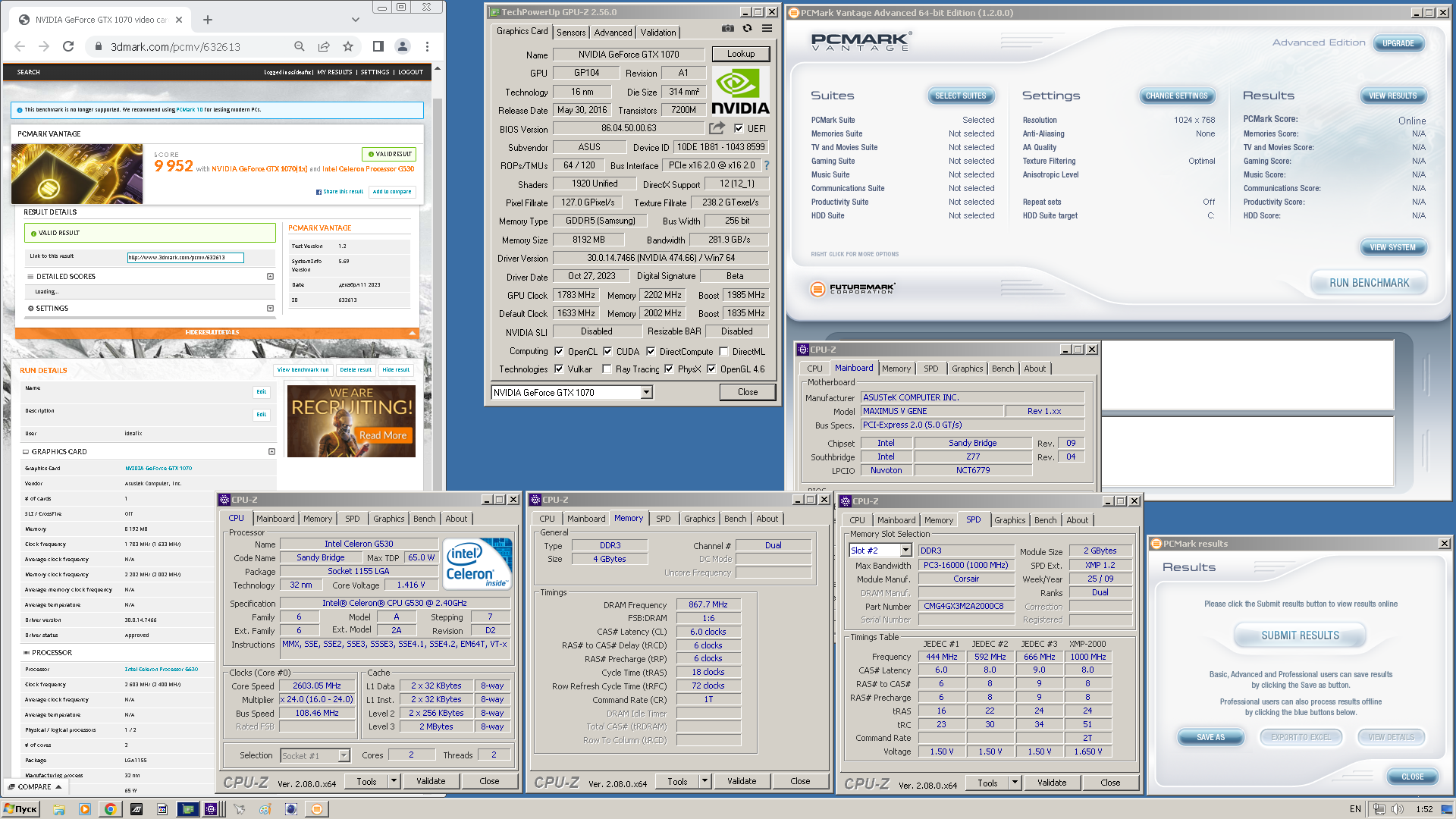The width and height of the screenshot is (1456, 819).
Task: Click the BIOS export share icon in GPU-Z
Action: 717,128
